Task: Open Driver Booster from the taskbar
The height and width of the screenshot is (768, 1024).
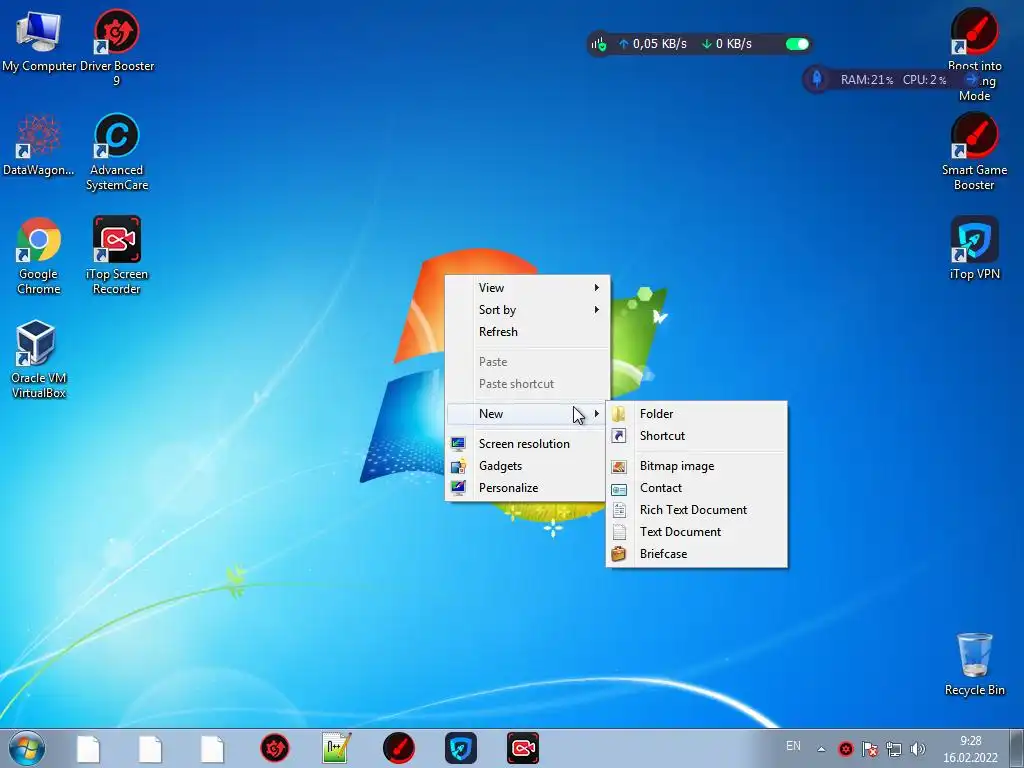Action: point(274,748)
